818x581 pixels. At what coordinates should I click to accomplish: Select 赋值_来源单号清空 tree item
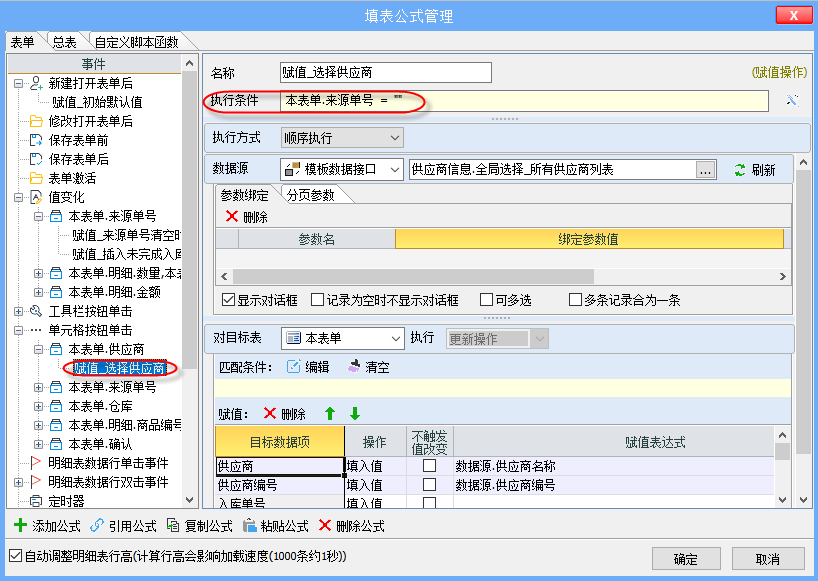click(127, 235)
